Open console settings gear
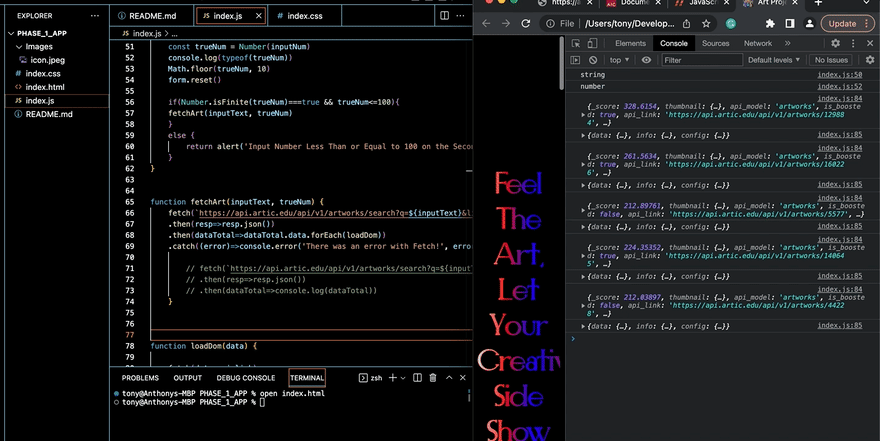This screenshot has width=880, height=441. click(870, 60)
